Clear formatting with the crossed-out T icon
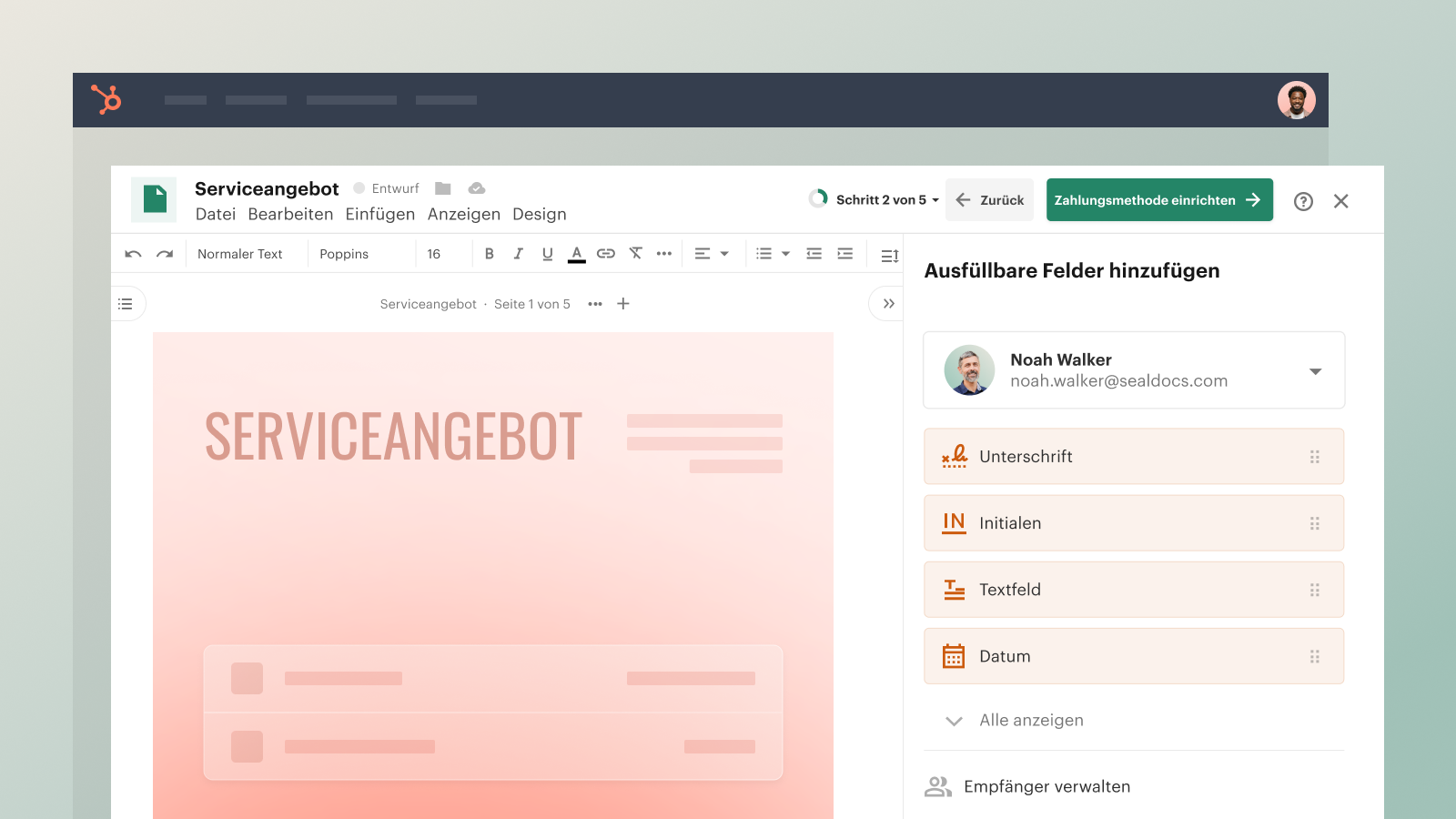Screen dimensions: 1456x819 [x=635, y=254]
